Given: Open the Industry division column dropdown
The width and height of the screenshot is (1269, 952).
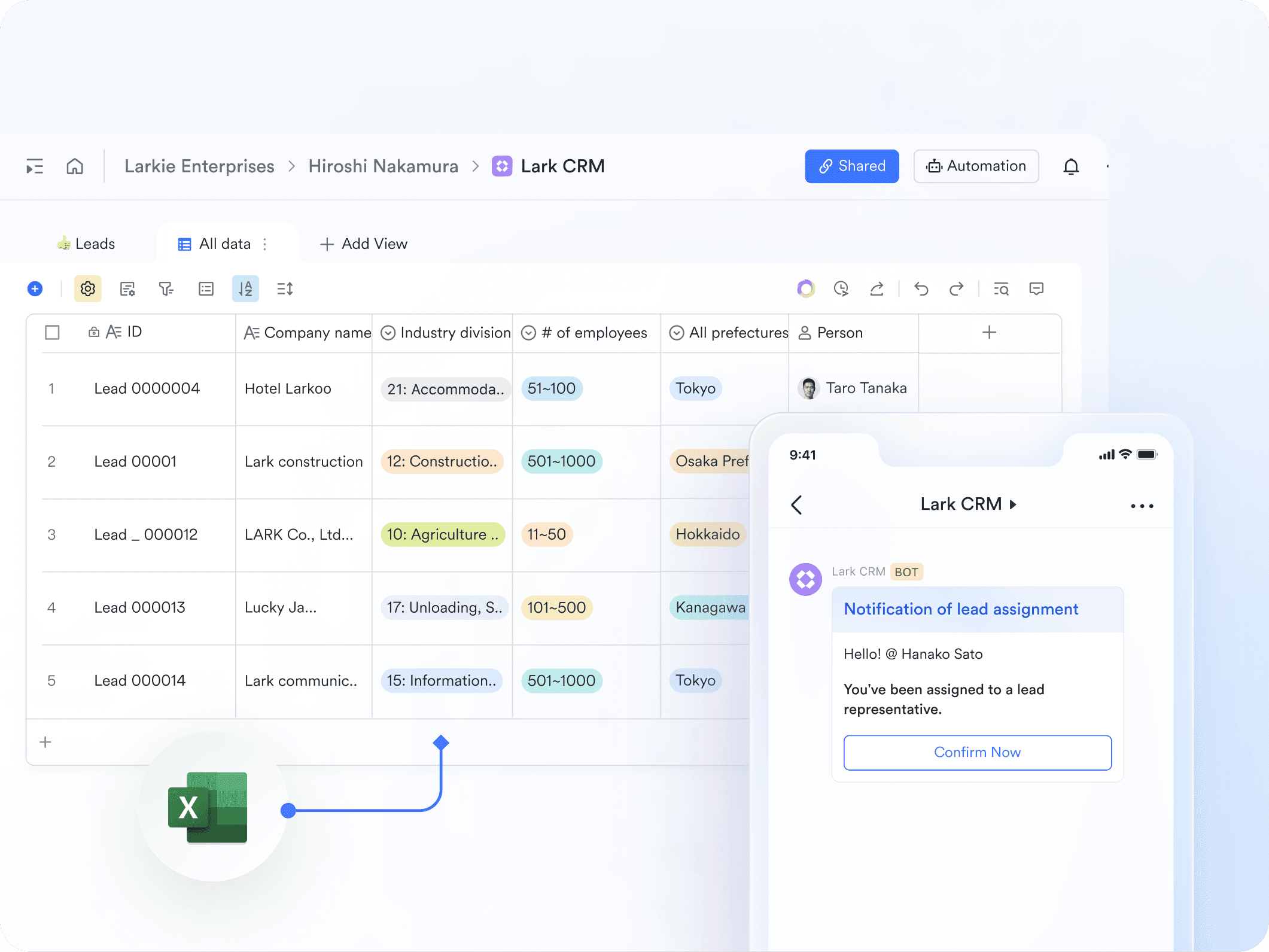Looking at the screenshot, I should [x=389, y=333].
